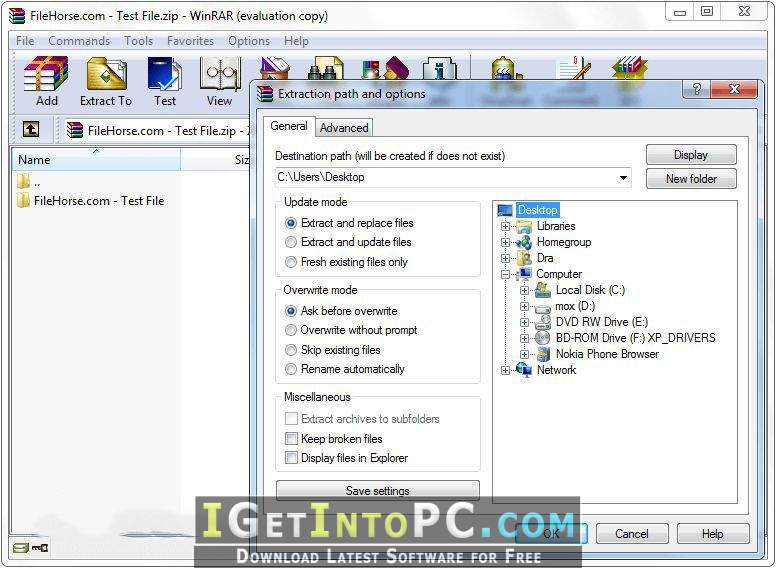This screenshot has width=776, height=568.
Task: Click the key password icon in status bar
Action: [x=40, y=548]
